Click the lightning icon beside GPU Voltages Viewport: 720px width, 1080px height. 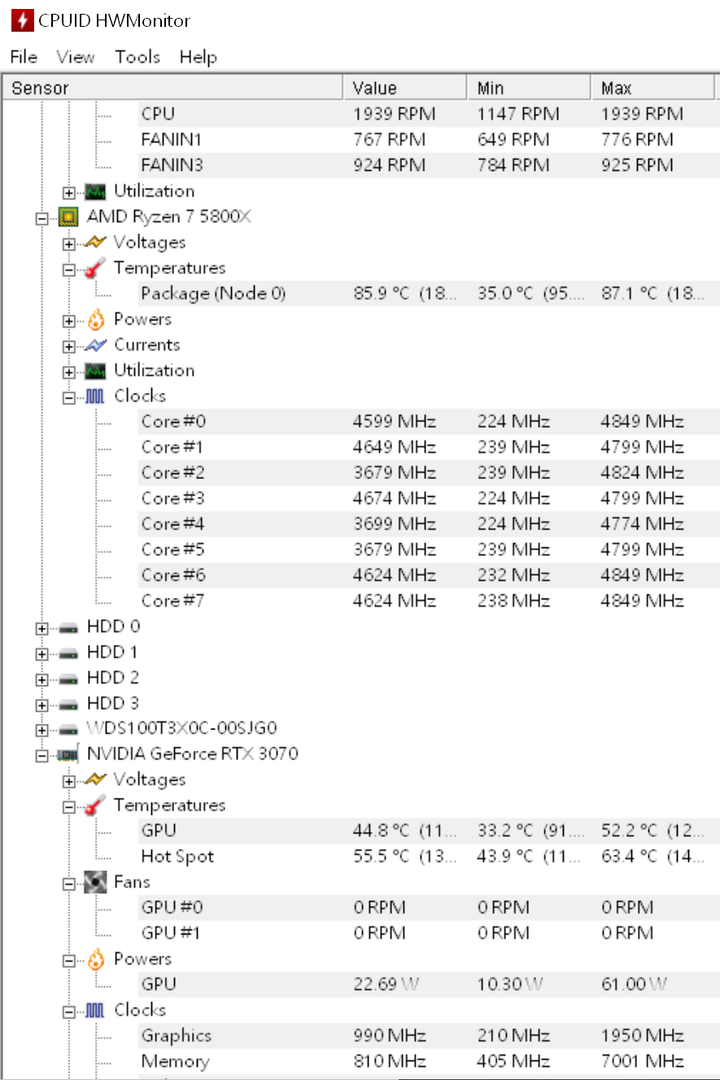[x=95, y=780]
